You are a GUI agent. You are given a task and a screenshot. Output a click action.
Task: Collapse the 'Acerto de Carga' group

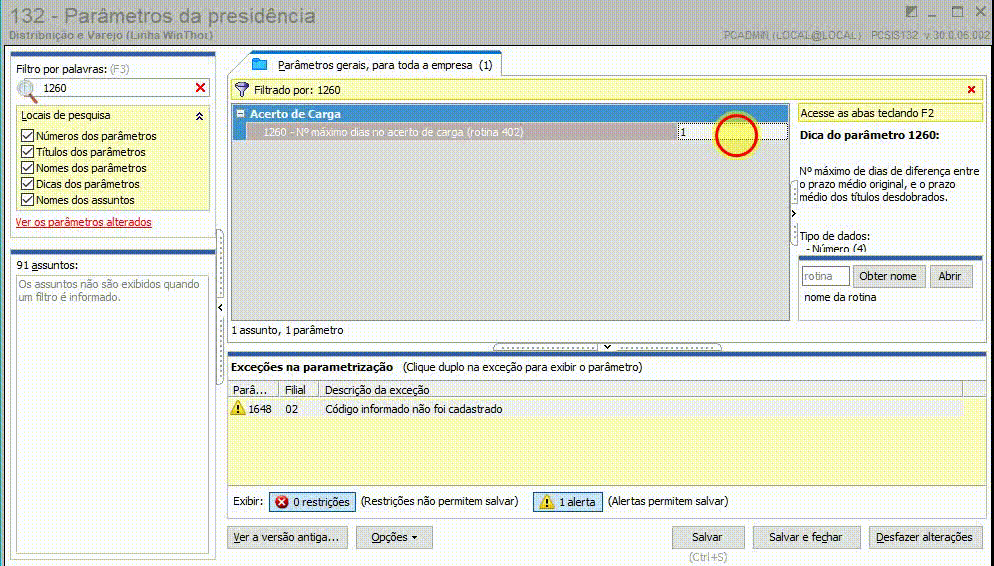[240, 113]
